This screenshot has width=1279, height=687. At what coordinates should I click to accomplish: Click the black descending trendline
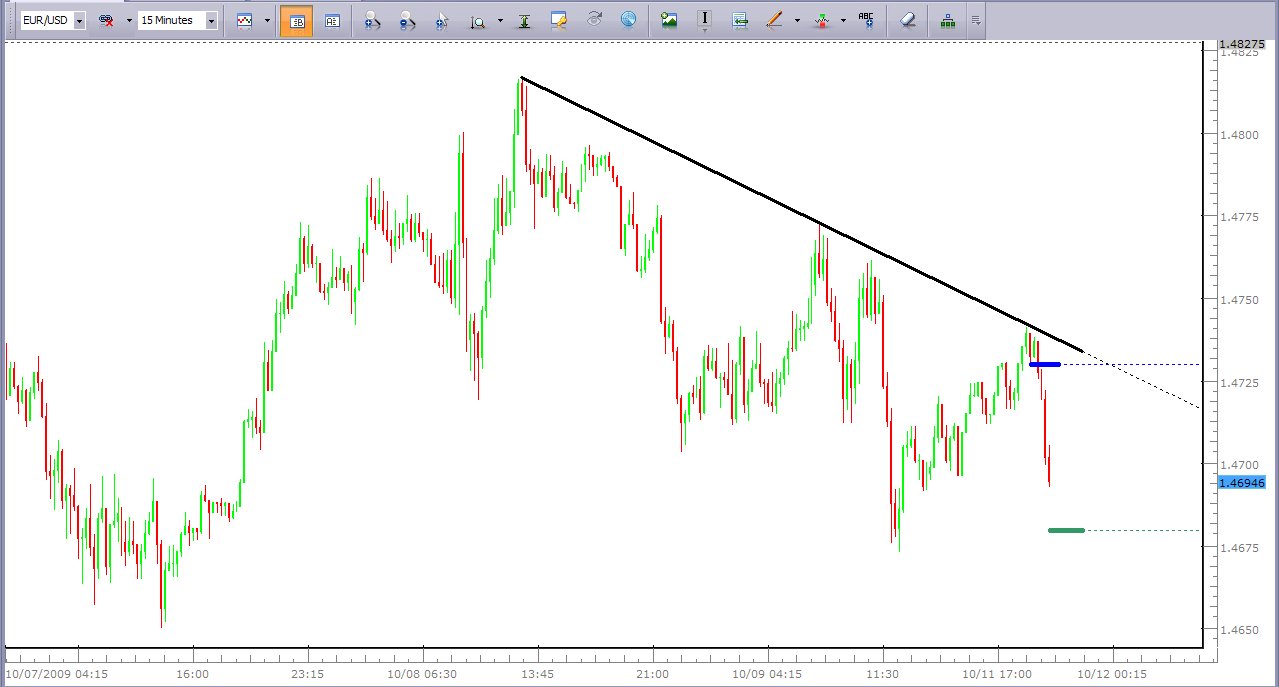(803, 216)
